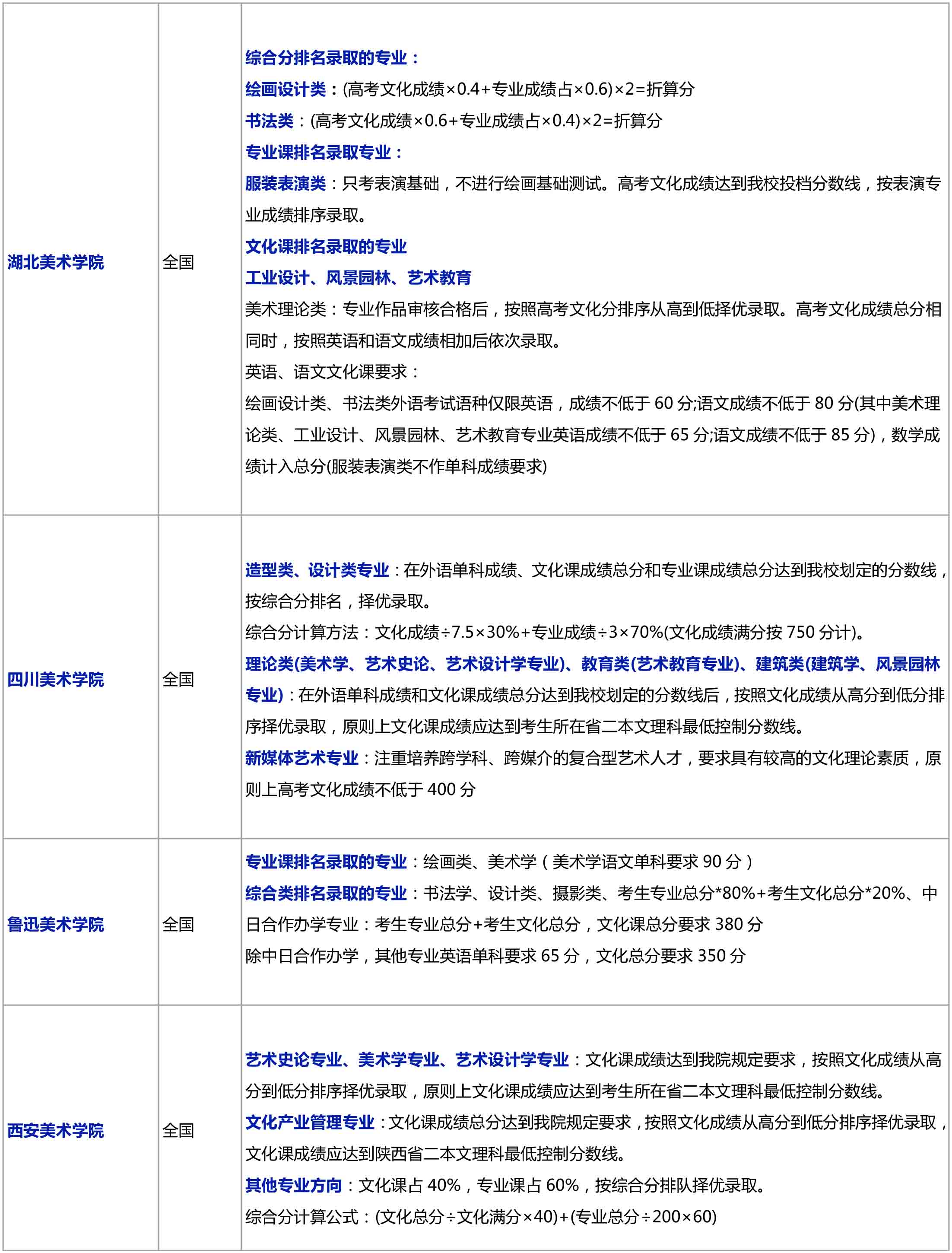Click the blue label 服装表演类
This screenshot has height=1253, width=952.
coord(286,184)
